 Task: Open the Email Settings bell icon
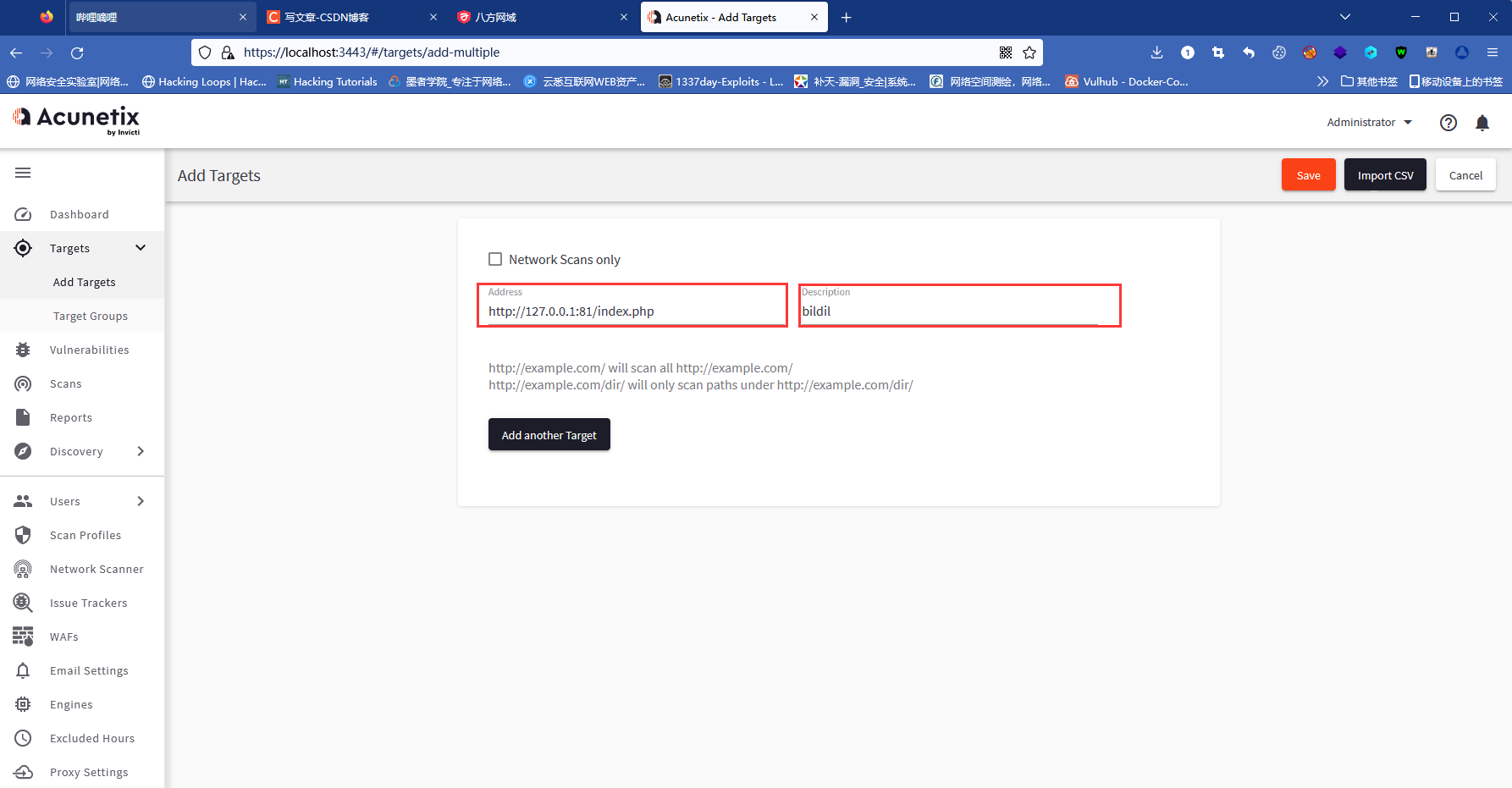point(23,670)
